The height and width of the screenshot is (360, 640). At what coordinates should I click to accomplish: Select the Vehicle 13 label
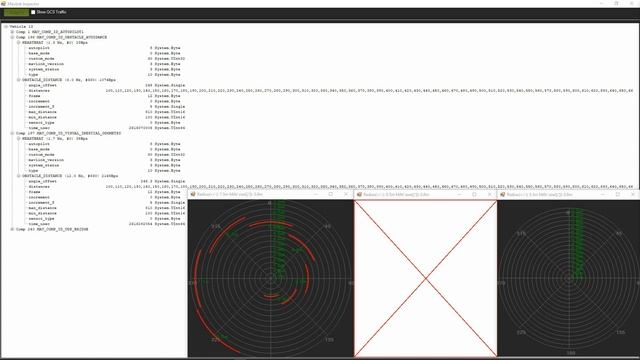tap(21, 27)
